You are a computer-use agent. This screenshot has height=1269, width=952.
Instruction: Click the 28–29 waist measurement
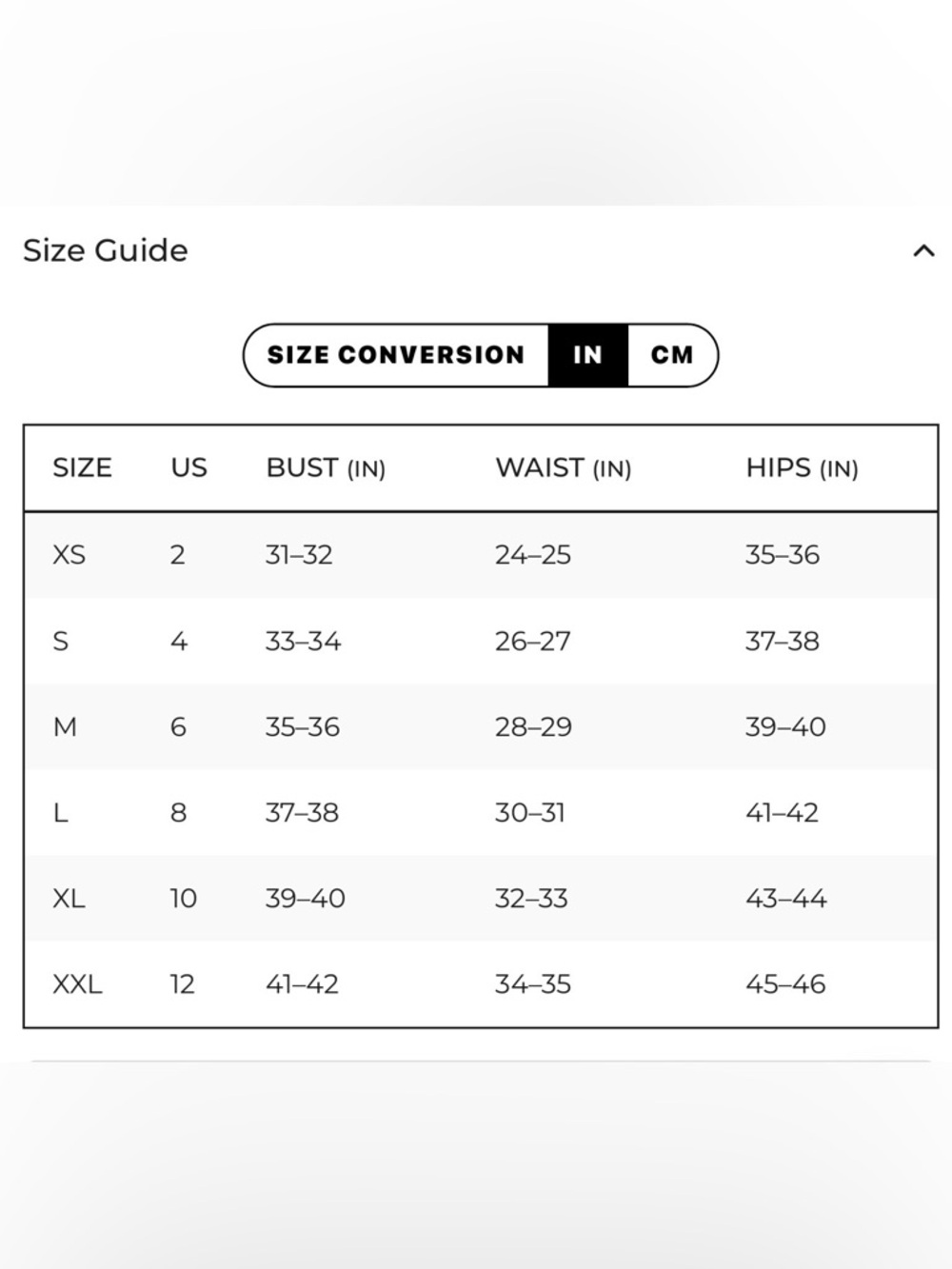click(x=533, y=727)
